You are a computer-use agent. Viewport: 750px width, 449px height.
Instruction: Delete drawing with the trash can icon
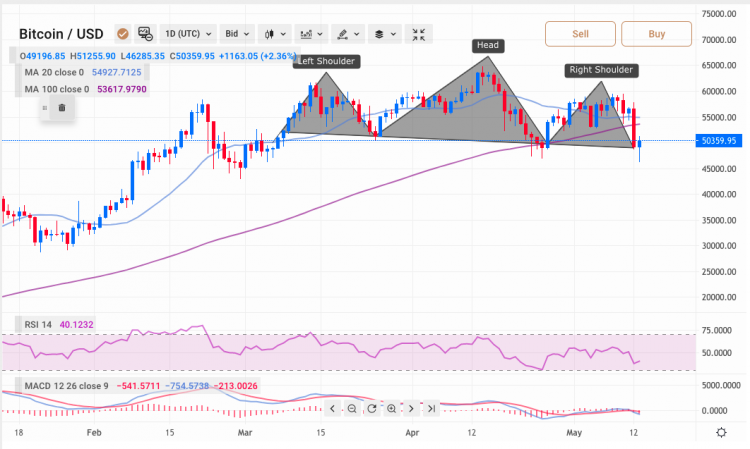click(62, 108)
